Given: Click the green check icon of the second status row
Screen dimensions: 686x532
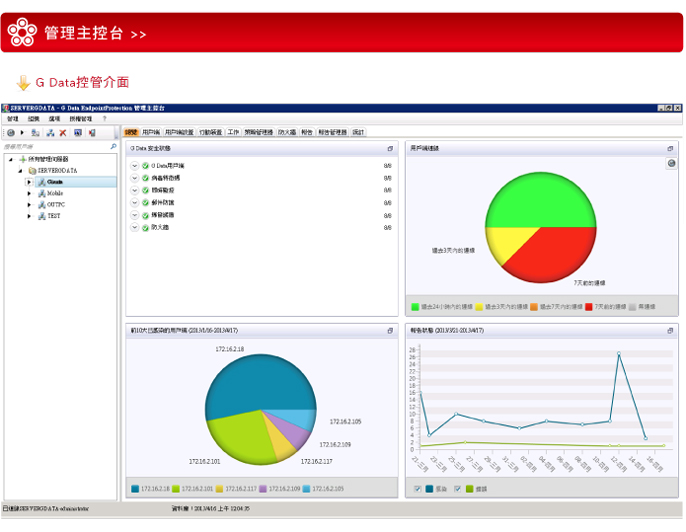Looking at the screenshot, I should coord(146,178).
